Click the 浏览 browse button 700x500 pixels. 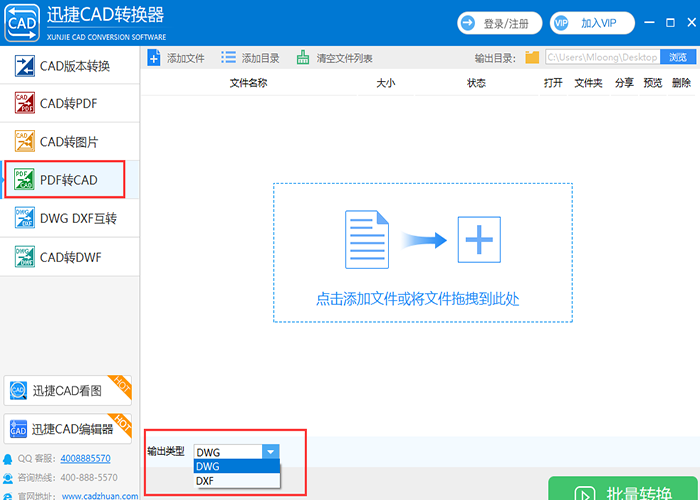coord(678,57)
